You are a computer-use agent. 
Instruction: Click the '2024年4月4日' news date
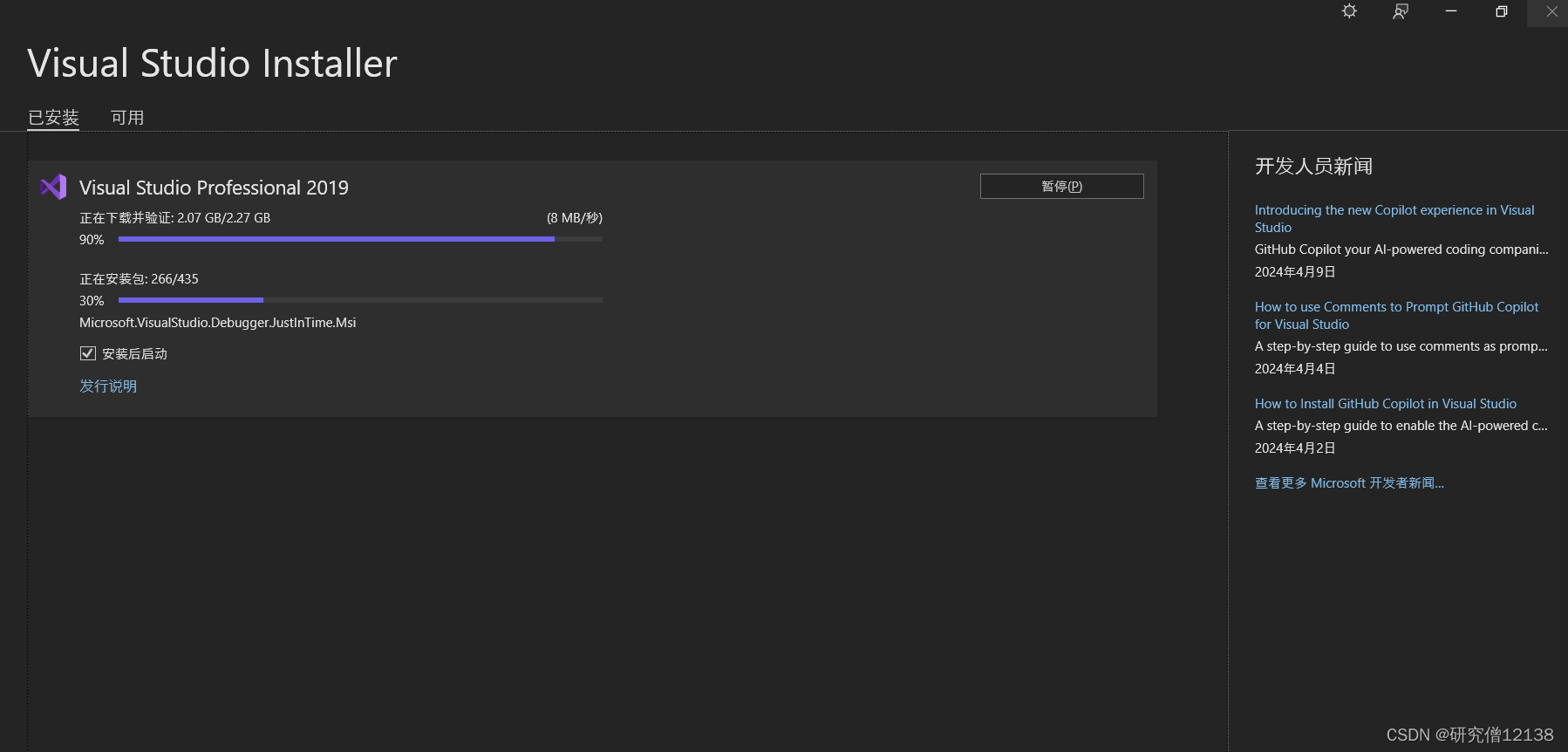point(1295,369)
